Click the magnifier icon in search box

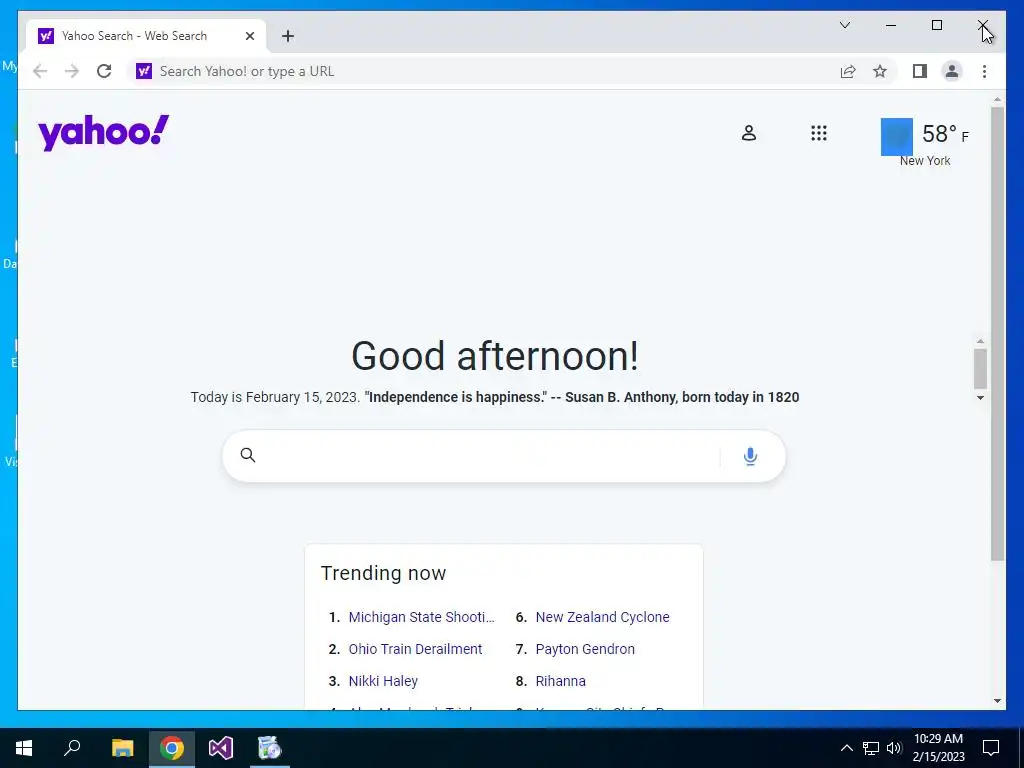(248, 455)
